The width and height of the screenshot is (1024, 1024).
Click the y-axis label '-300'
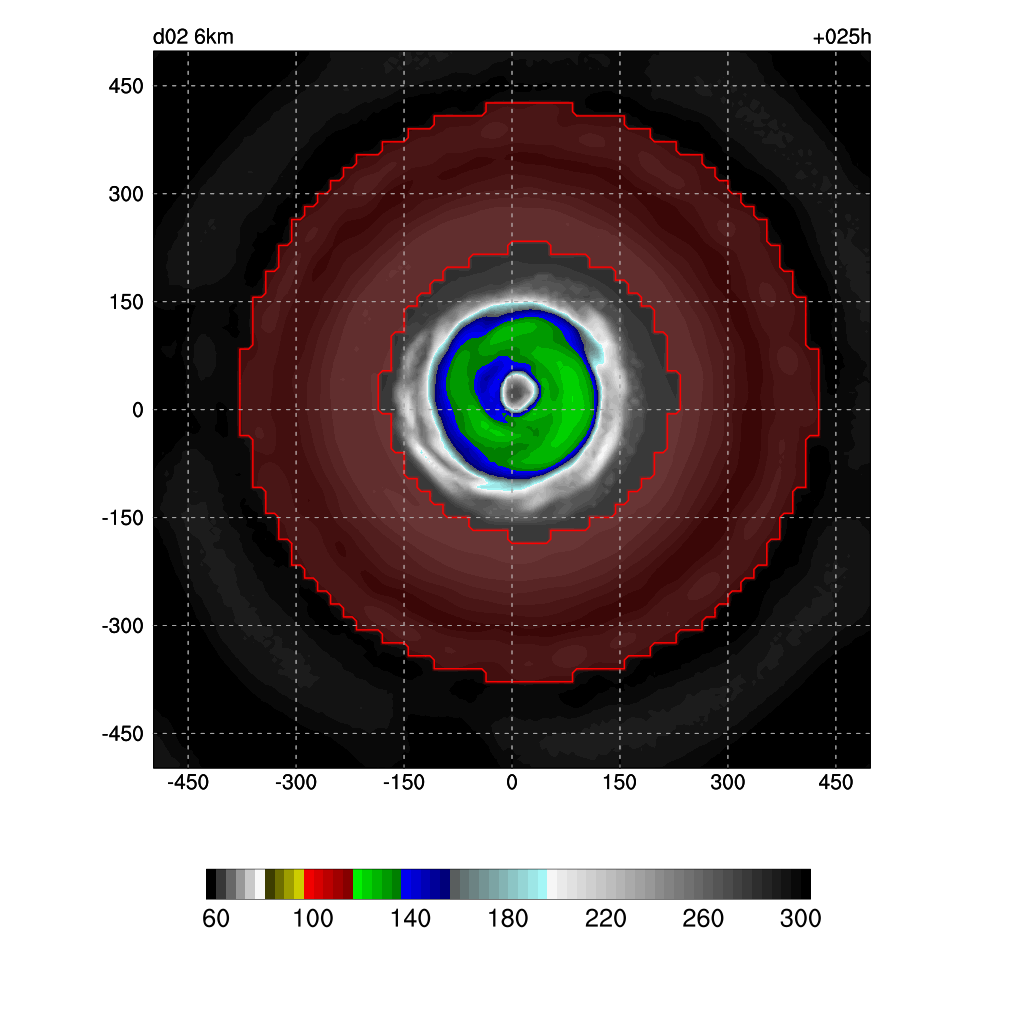tap(122, 626)
